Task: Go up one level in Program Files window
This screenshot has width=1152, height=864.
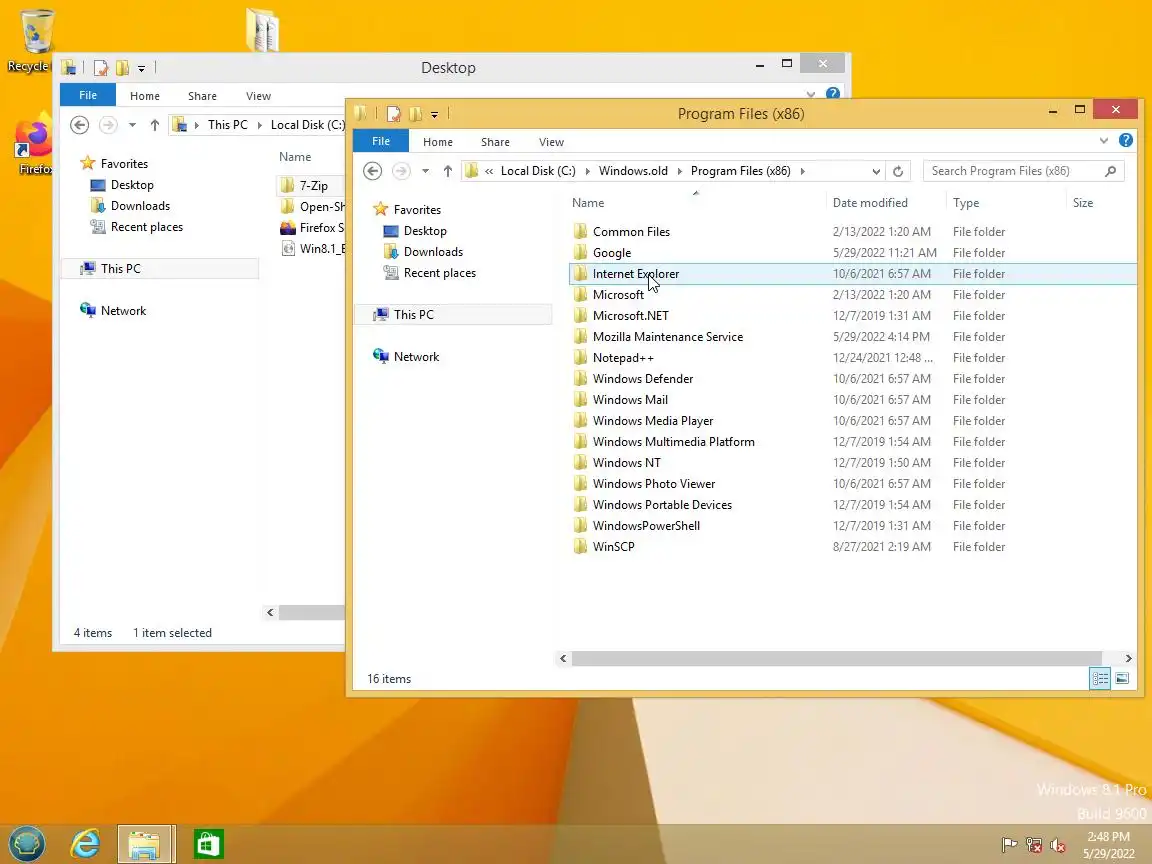Action: [447, 171]
